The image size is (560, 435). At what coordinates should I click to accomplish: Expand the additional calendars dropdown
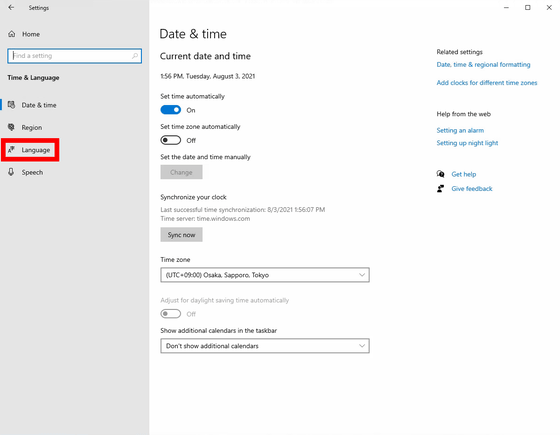[x=265, y=346]
